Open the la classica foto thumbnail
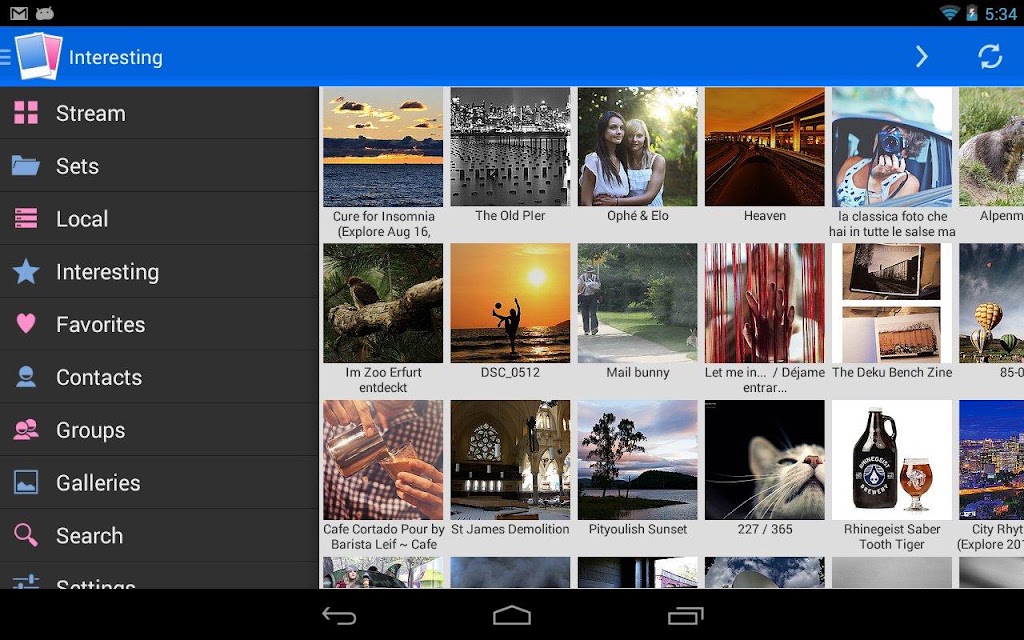The height and width of the screenshot is (640, 1024). point(892,147)
